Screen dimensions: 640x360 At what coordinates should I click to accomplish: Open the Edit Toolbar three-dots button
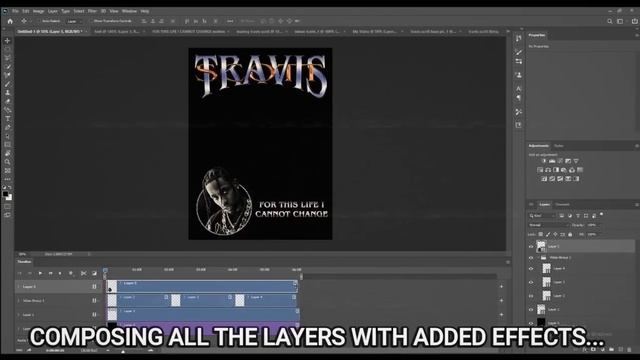tap(7, 179)
